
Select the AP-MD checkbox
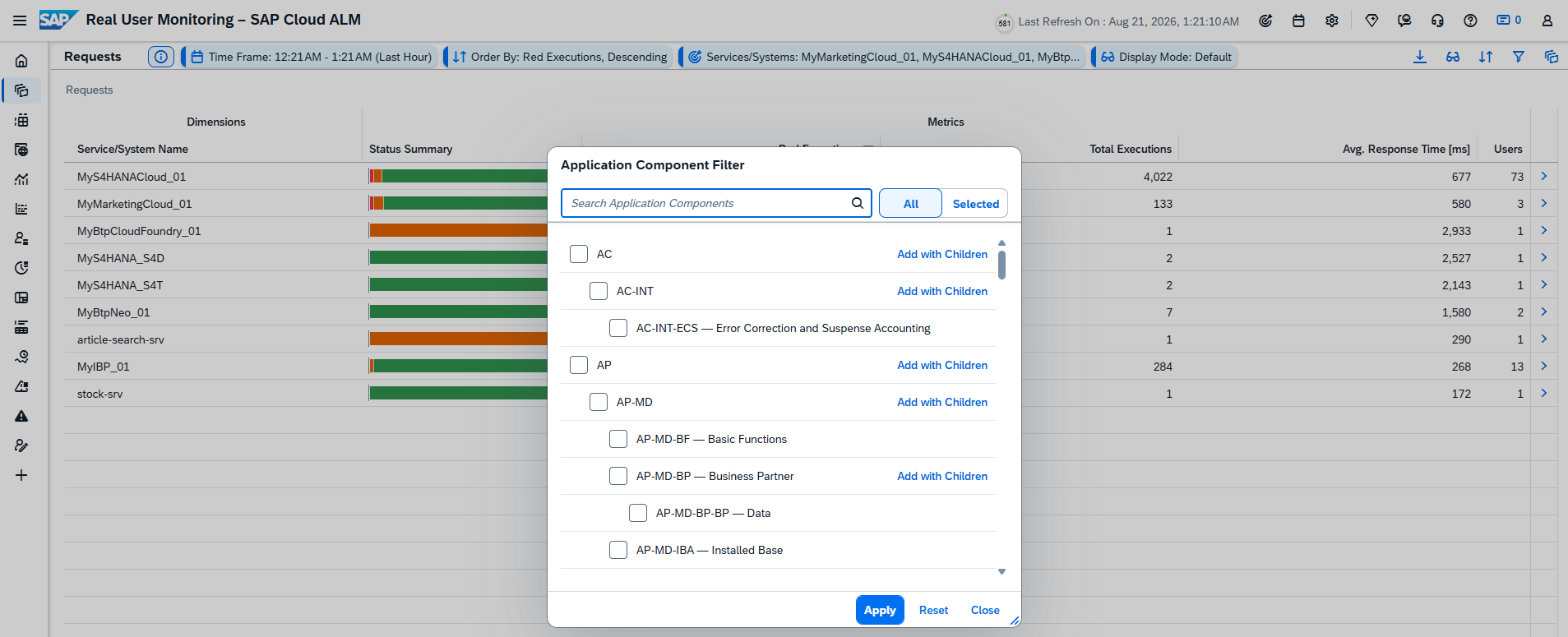point(599,402)
